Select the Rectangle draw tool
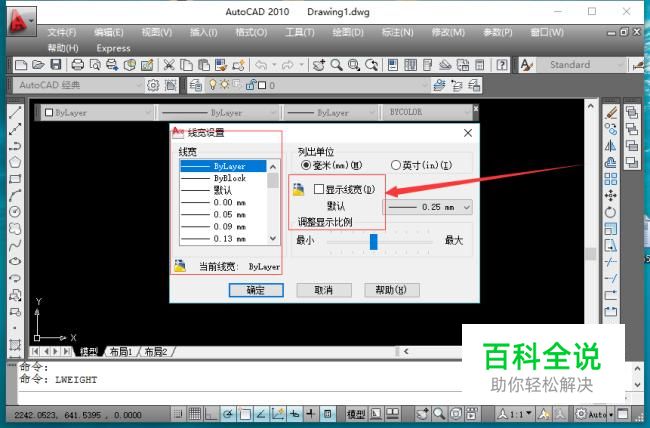 click(15, 179)
